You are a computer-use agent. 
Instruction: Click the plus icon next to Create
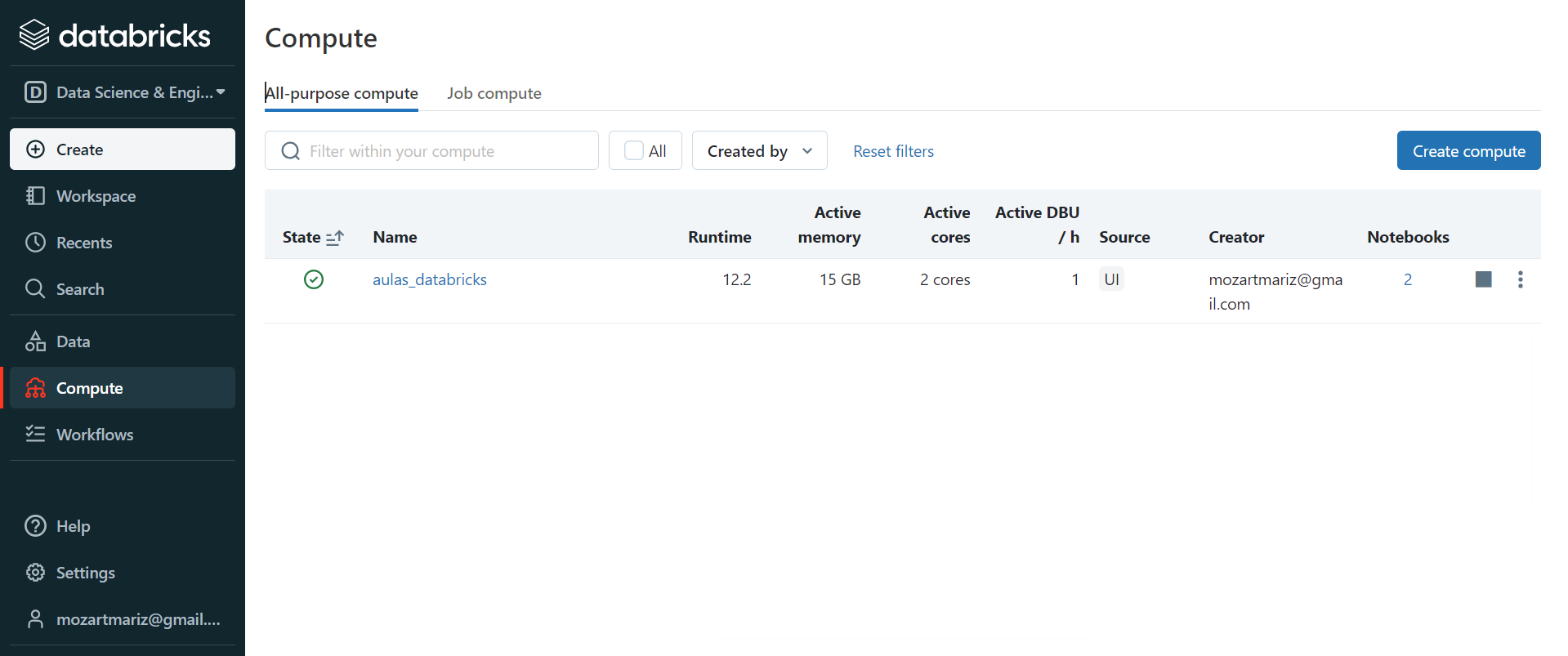tap(35, 149)
